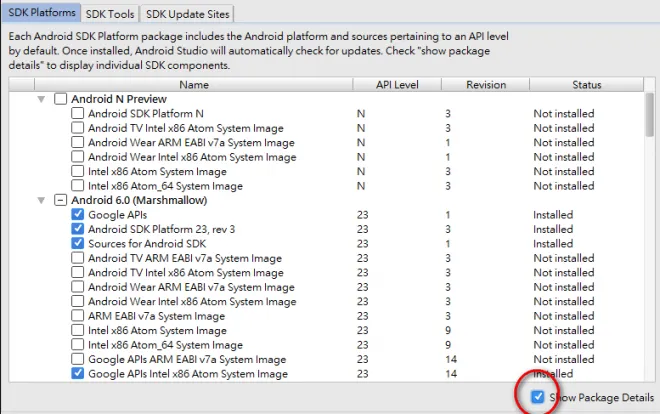Click API level 23 in Sources for Android SDK row
The width and height of the screenshot is (660, 414).
(x=362, y=244)
